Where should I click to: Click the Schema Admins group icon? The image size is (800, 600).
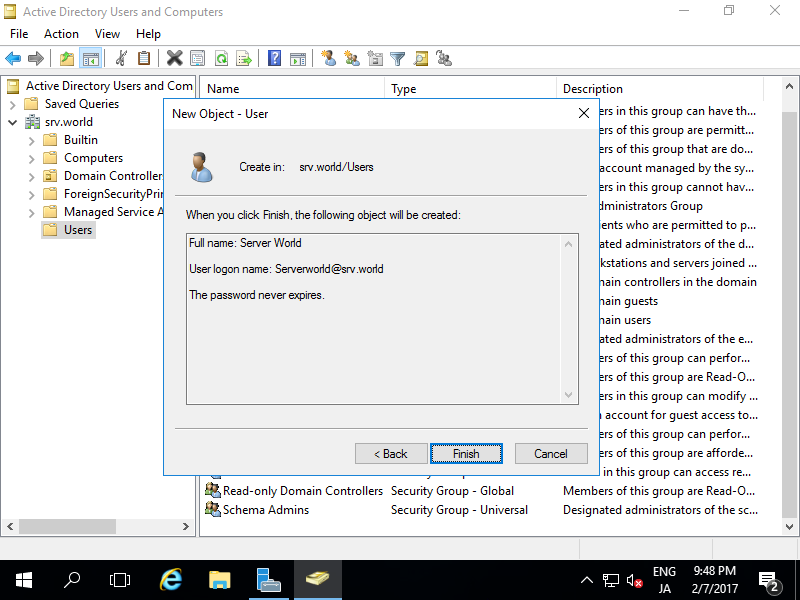[212, 509]
